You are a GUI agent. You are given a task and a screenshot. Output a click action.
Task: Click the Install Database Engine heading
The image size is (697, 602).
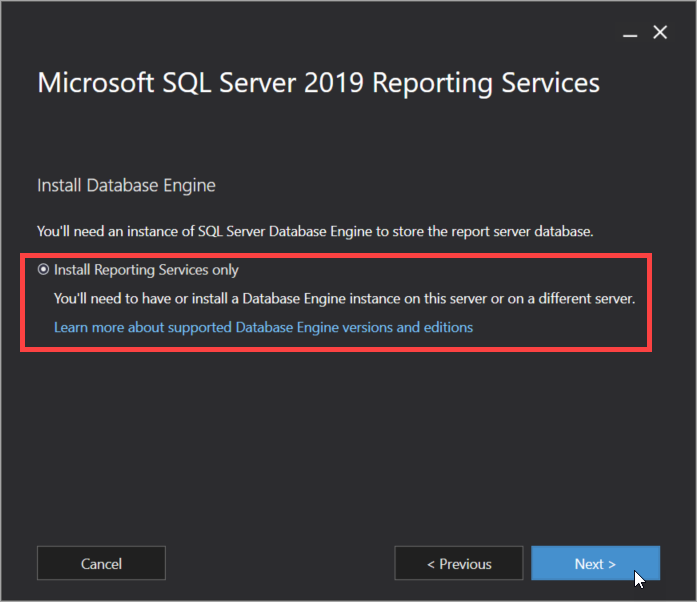pos(126,185)
